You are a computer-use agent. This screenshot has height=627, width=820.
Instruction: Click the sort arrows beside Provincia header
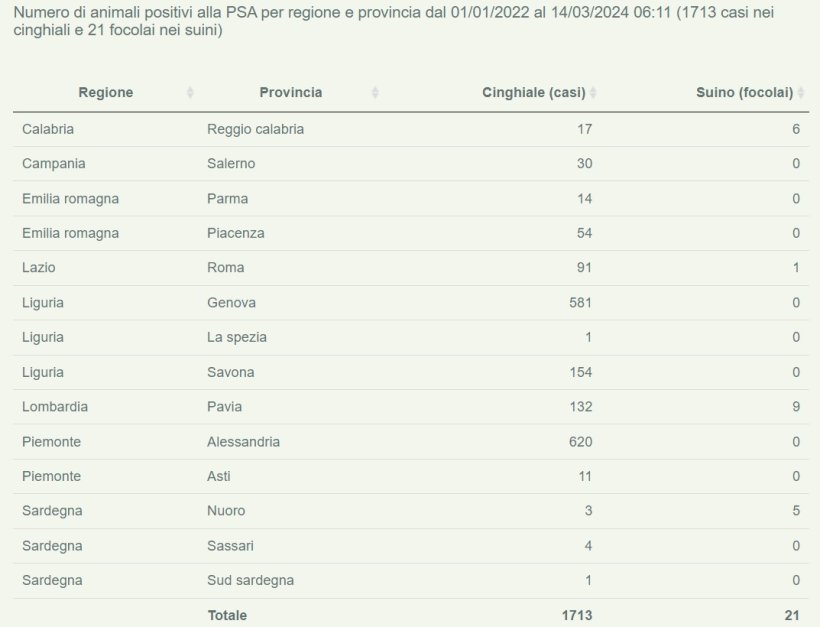[374, 92]
